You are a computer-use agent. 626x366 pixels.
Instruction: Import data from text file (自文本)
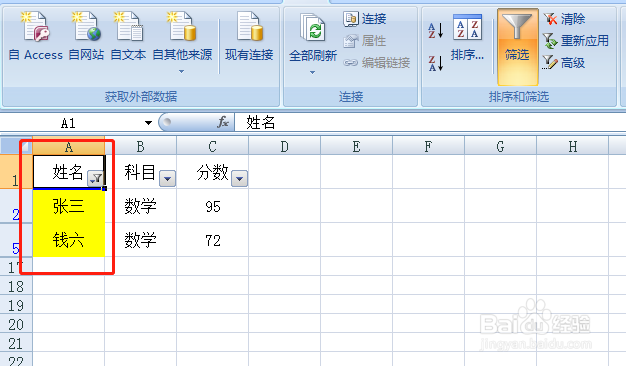(128, 37)
